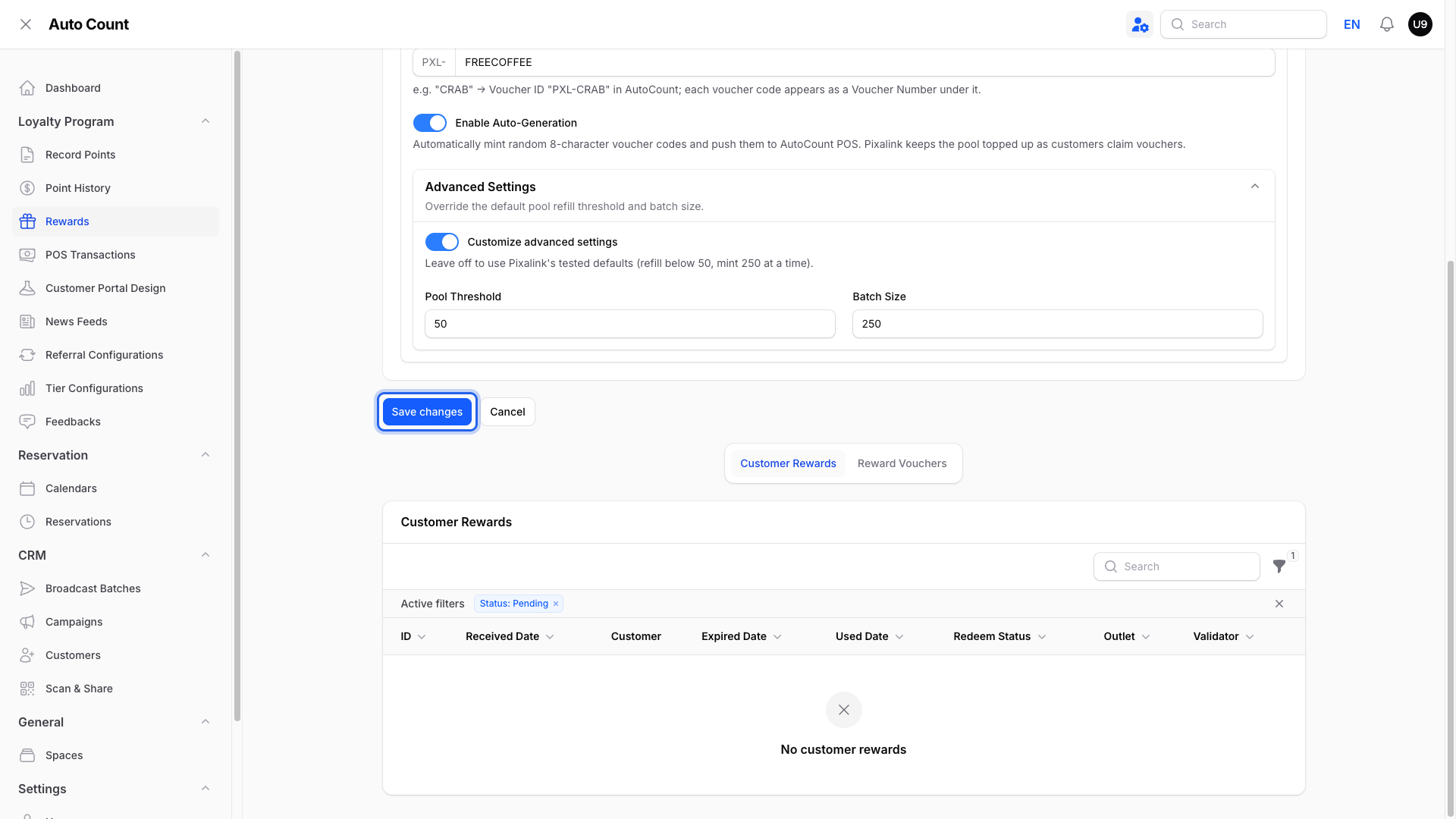This screenshot has height=819, width=1456.
Task: Click the Point History coin icon
Action: 27,188
